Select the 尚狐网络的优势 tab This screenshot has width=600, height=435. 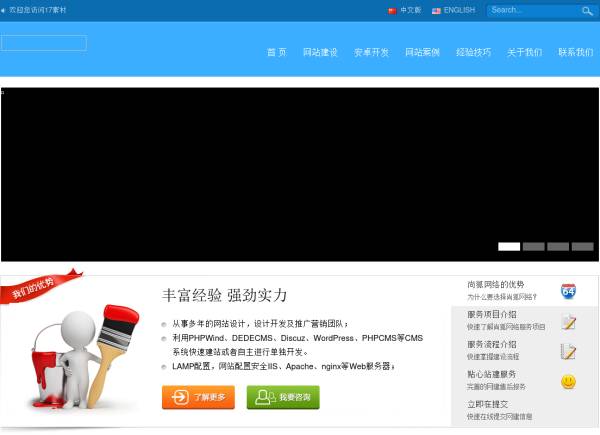point(524,291)
